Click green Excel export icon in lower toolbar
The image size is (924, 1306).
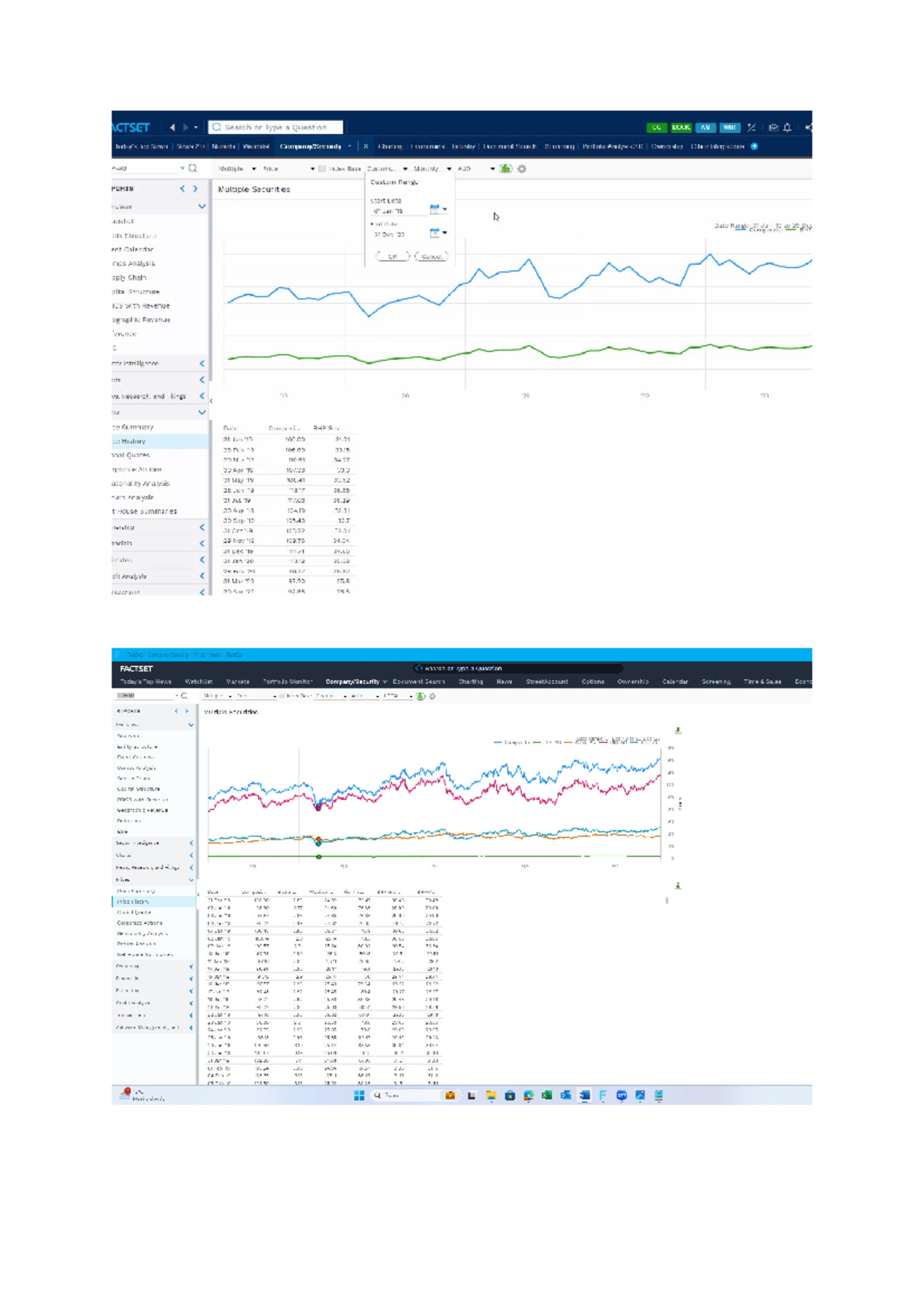tap(420, 696)
